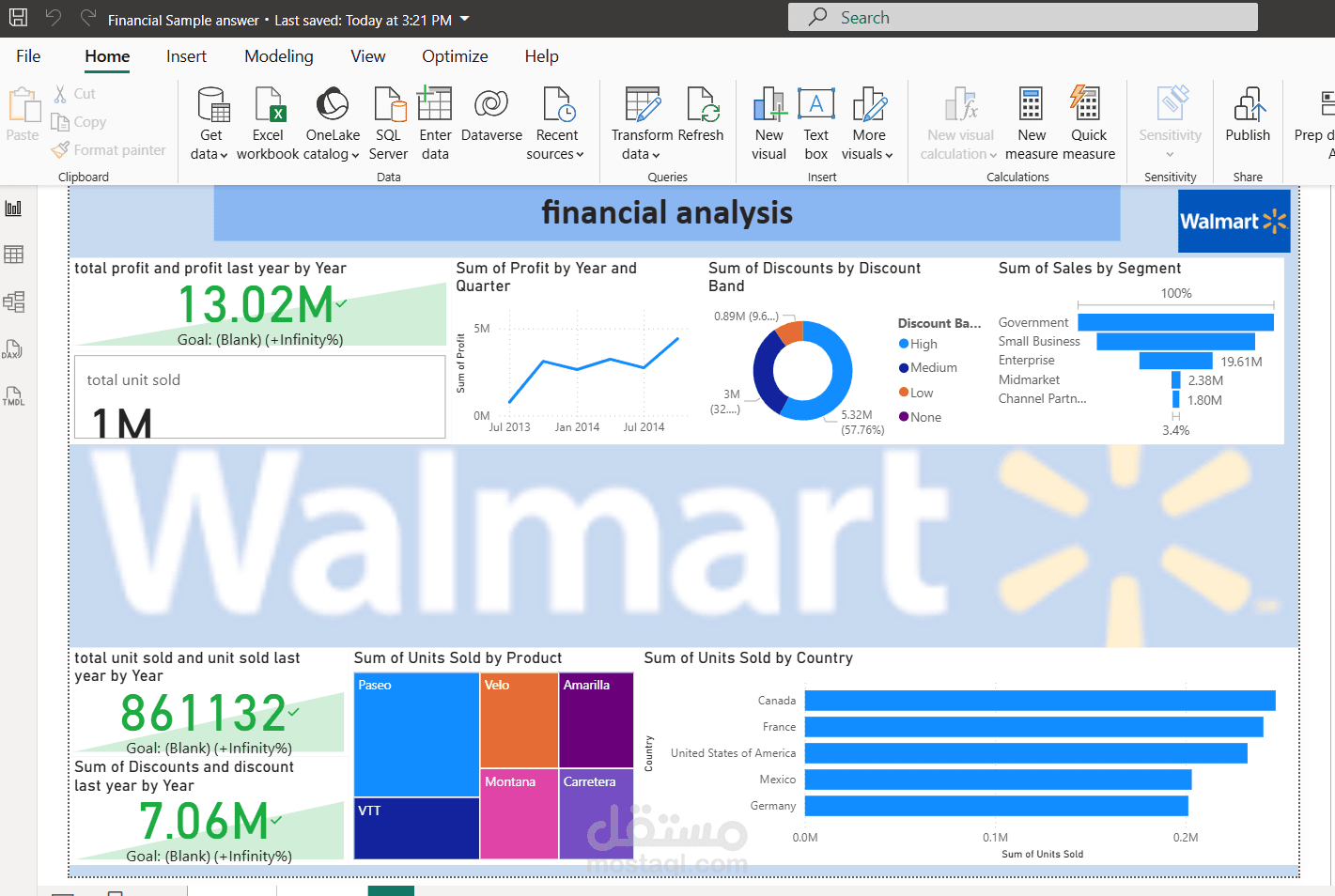Open the file name dropdown caret
The image size is (1335, 896).
pyautogui.click(x=464, y=19)
